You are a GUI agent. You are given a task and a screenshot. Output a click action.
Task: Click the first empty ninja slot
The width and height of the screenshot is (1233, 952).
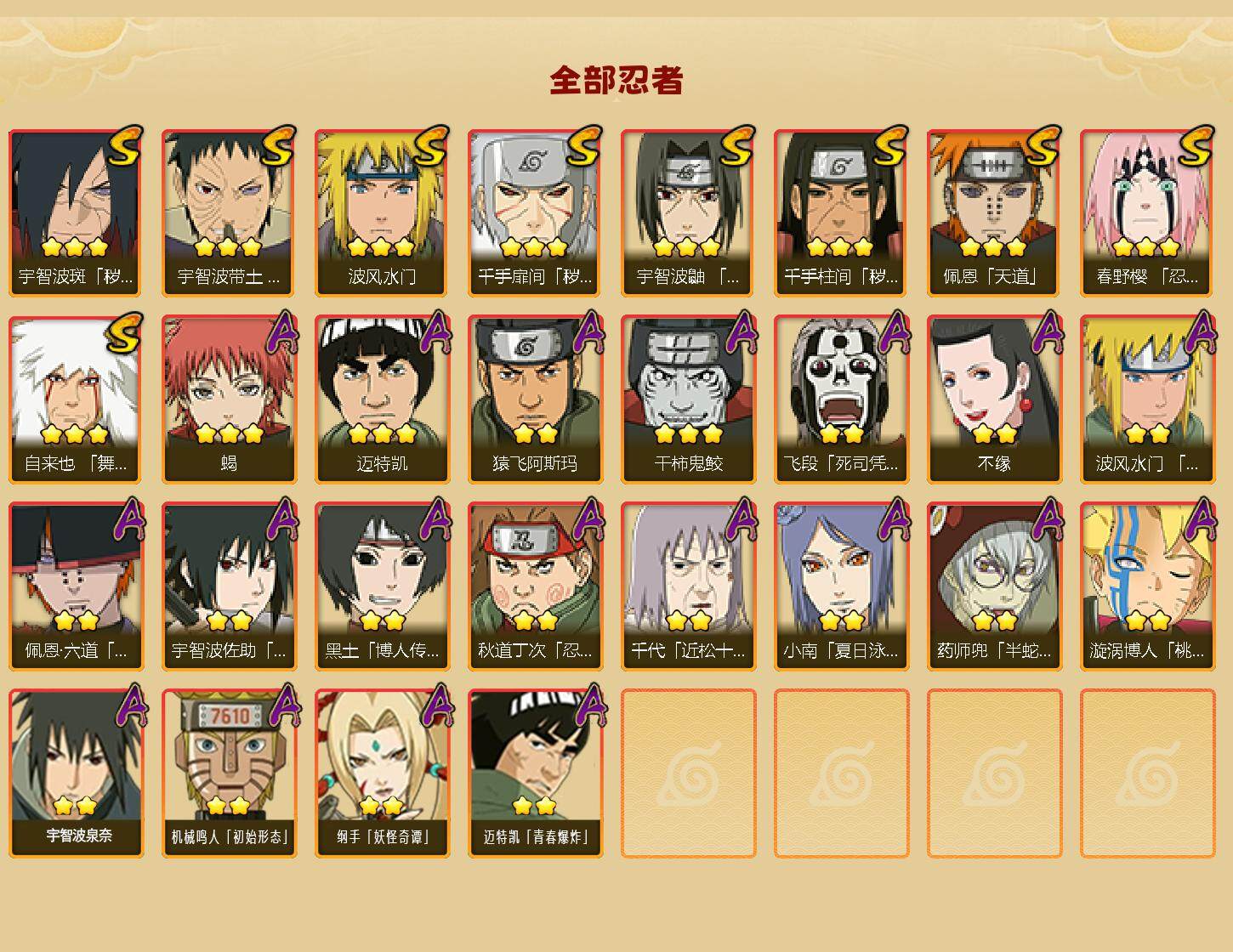point(688,773)
